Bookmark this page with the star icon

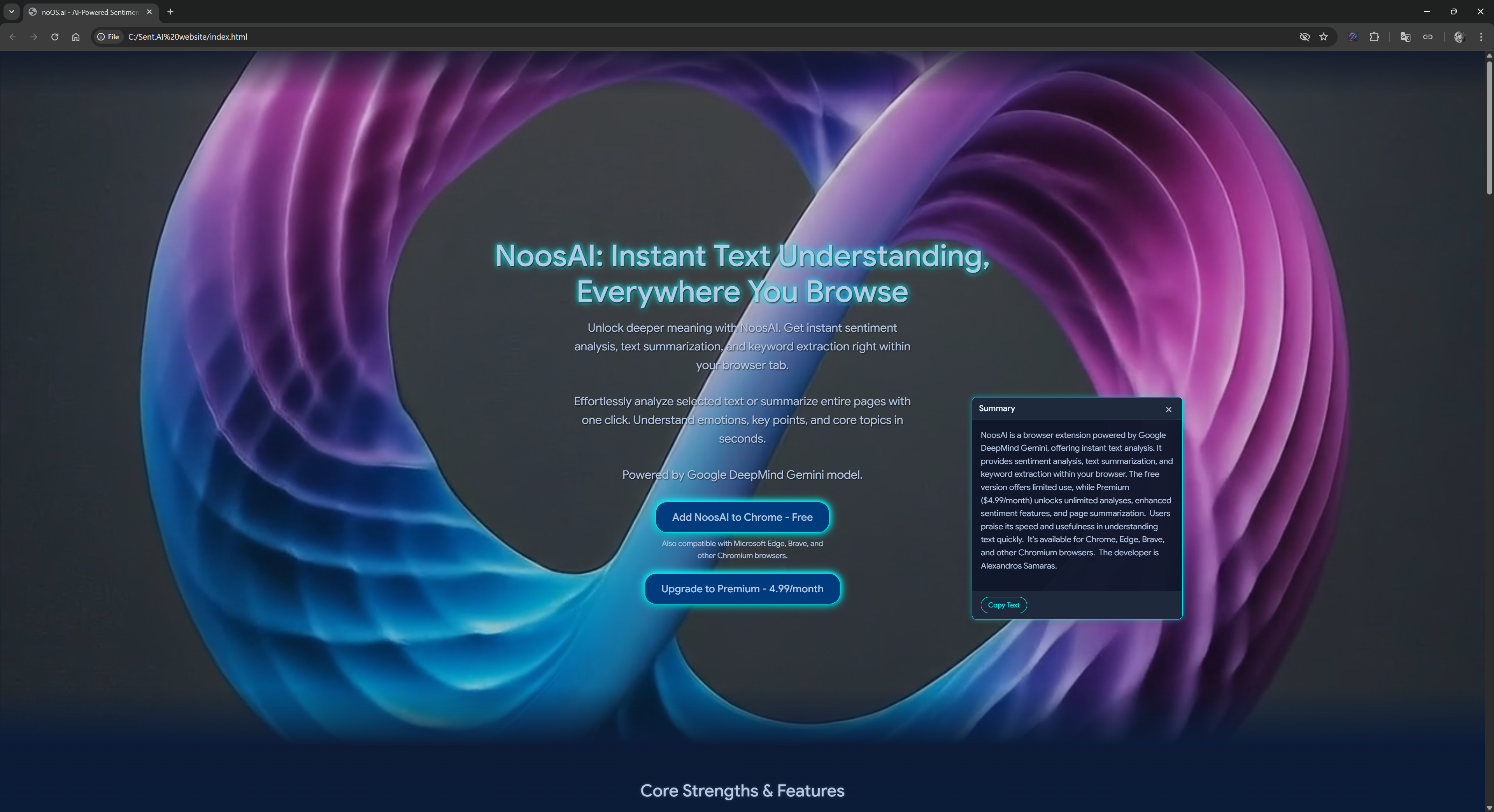[1324, 37]
